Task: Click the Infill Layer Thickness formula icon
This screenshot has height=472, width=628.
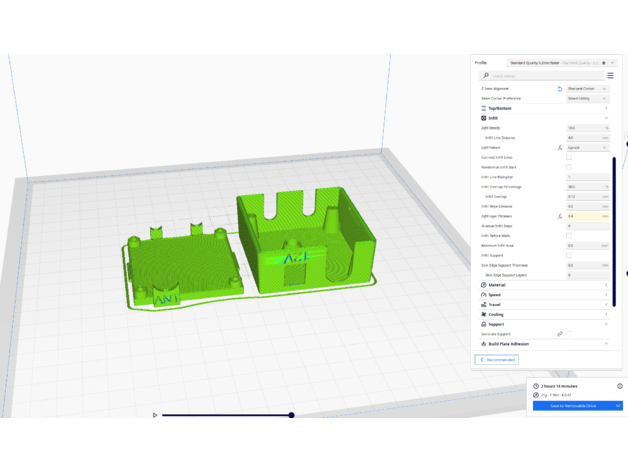Action: coord(560,216)
